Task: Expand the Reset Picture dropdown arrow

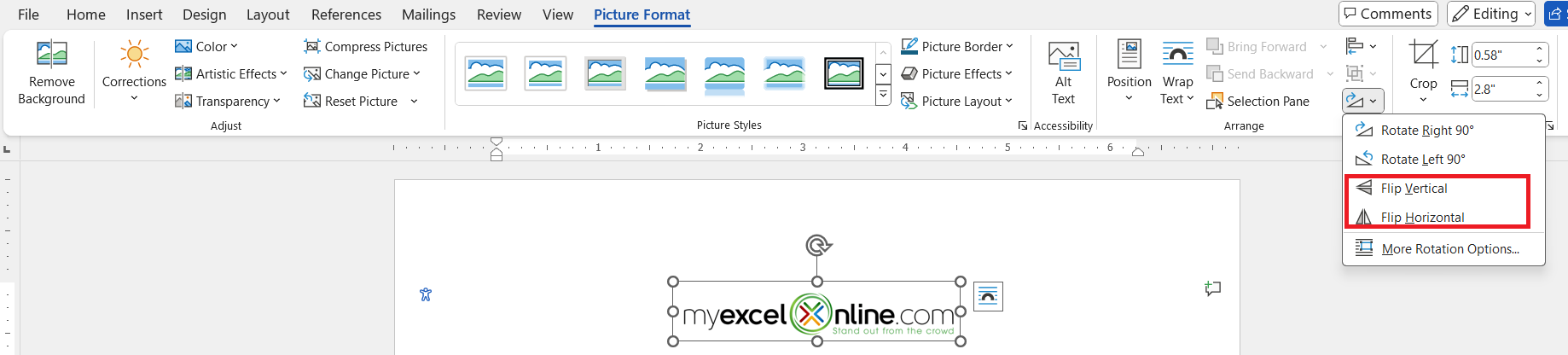Action: (414, 101)
